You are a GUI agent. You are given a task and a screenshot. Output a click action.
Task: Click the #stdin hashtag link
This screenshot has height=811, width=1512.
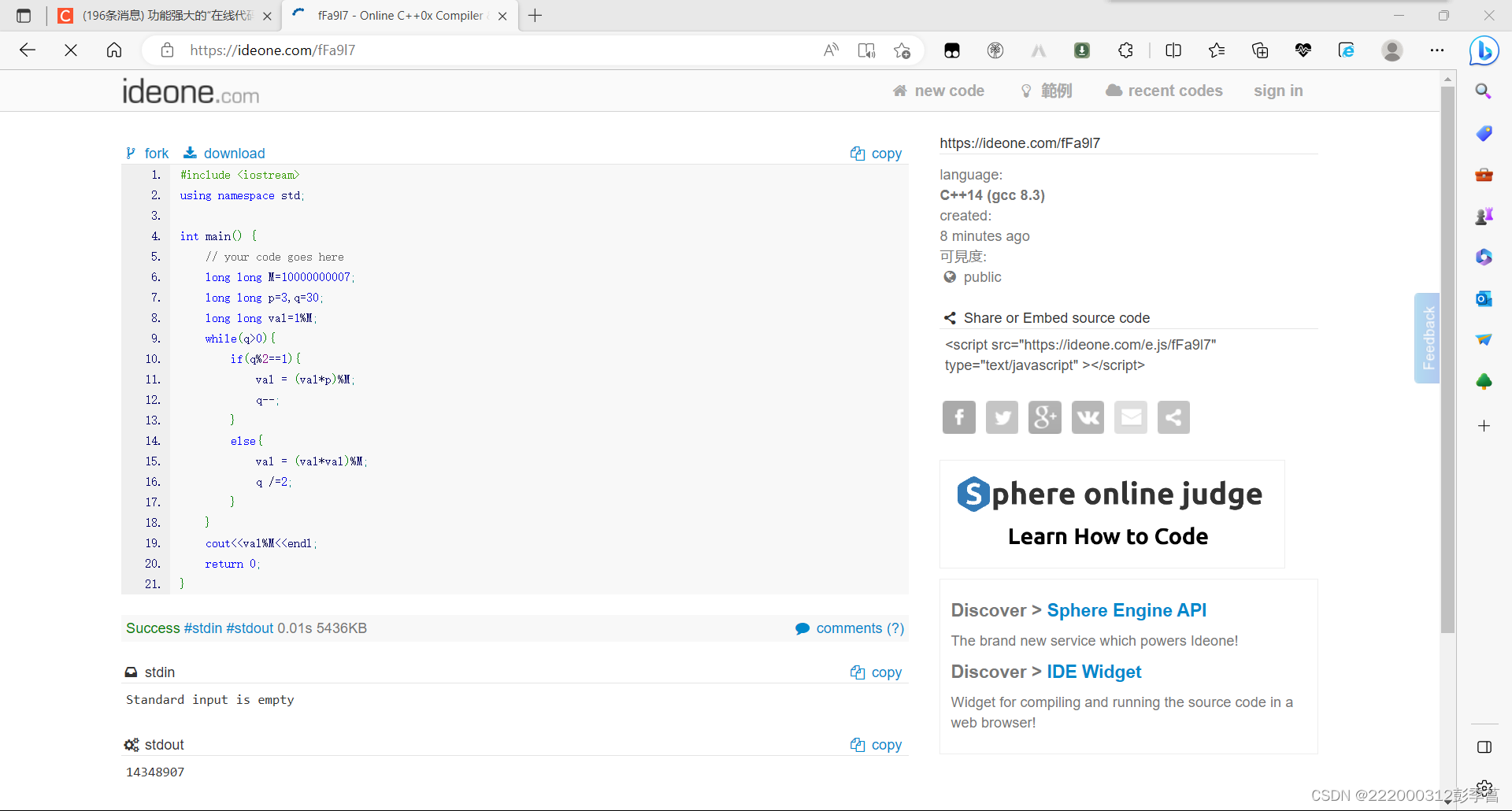tap(203, 628)
